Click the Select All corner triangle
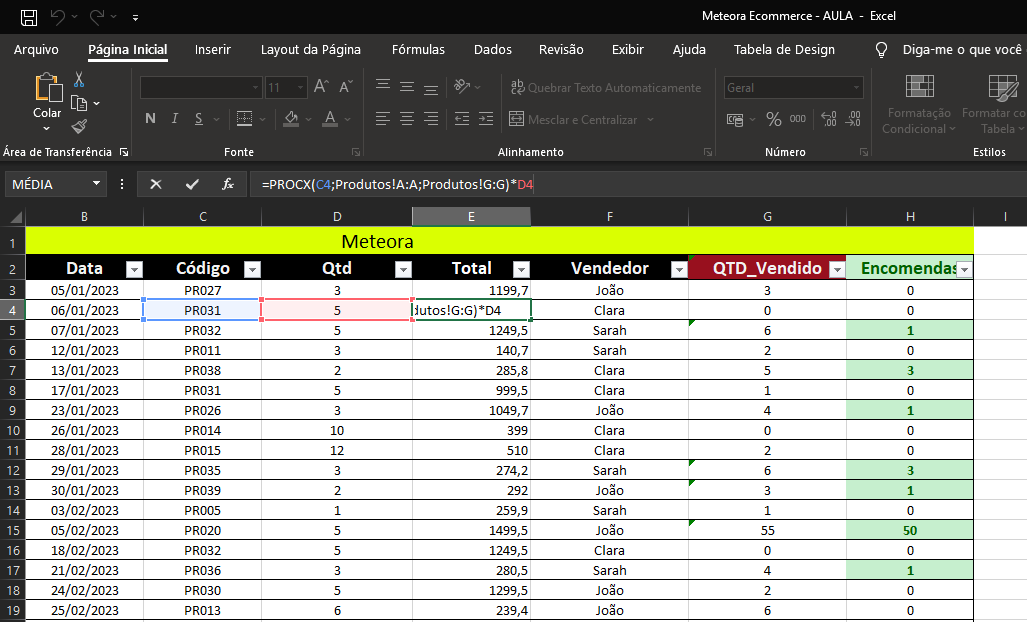 click(x=14, y=217)
